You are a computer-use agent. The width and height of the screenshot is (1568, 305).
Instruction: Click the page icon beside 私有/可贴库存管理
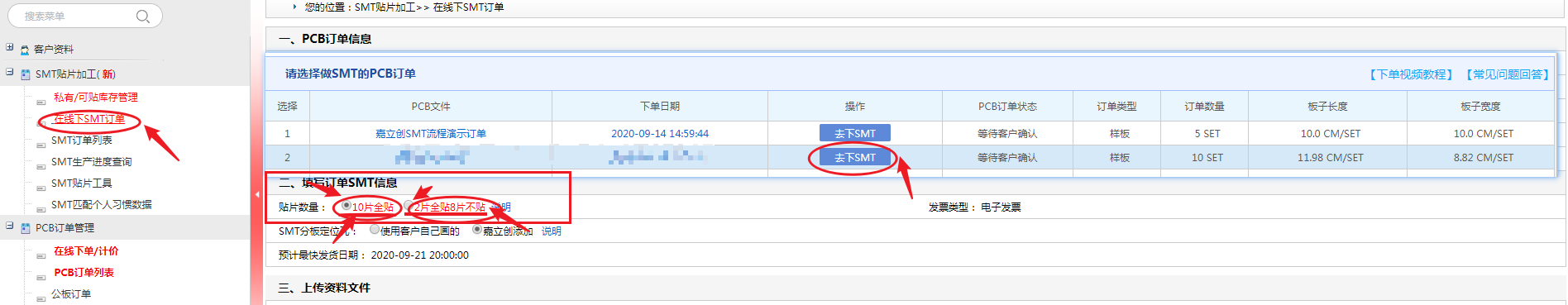click(x=41, y=102)
